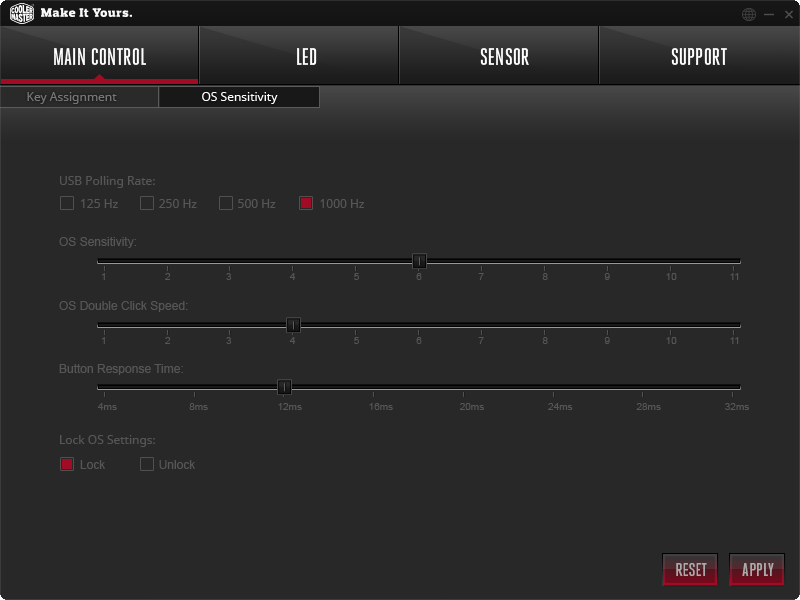Open the language globe icon

click(x=748, y=14)
